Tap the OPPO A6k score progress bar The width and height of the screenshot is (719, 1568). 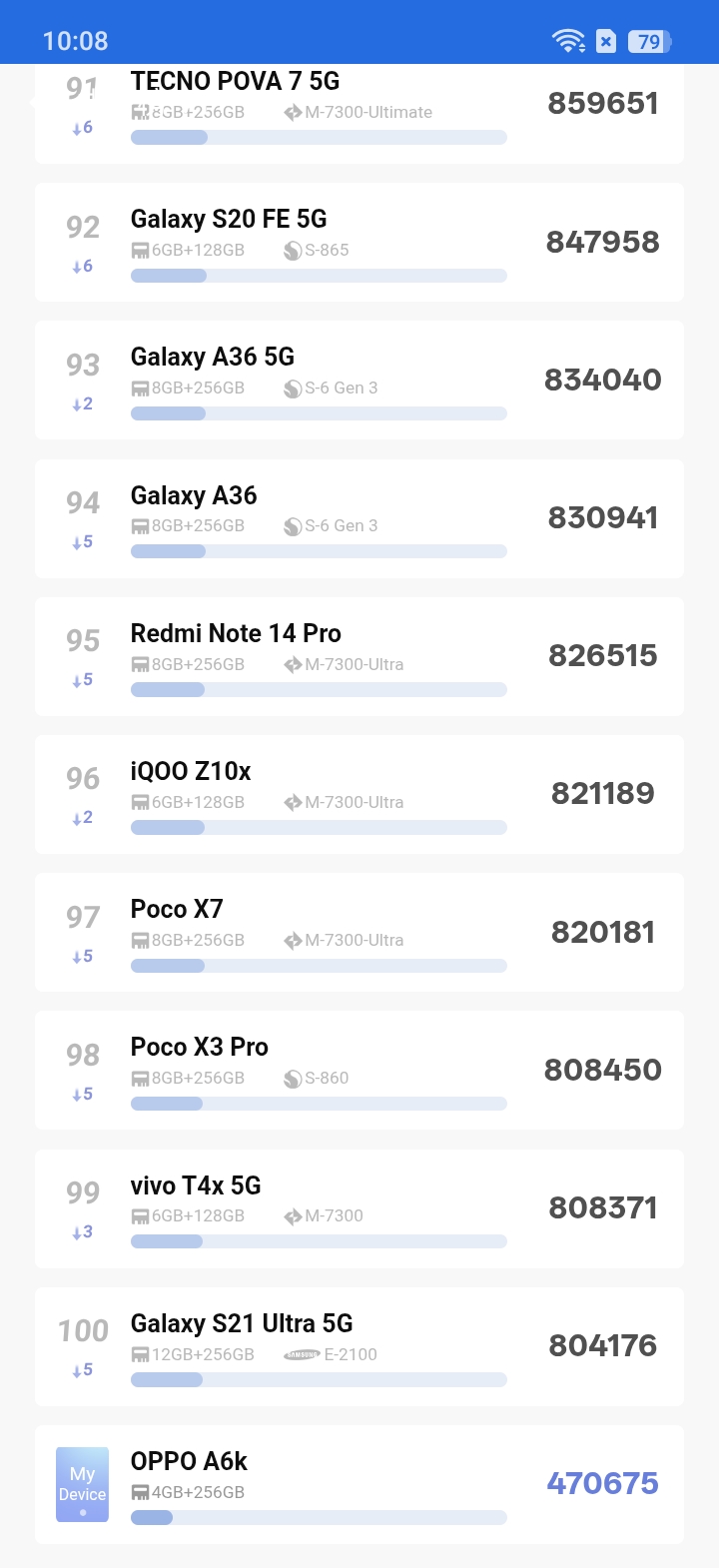coord(319,1518)
